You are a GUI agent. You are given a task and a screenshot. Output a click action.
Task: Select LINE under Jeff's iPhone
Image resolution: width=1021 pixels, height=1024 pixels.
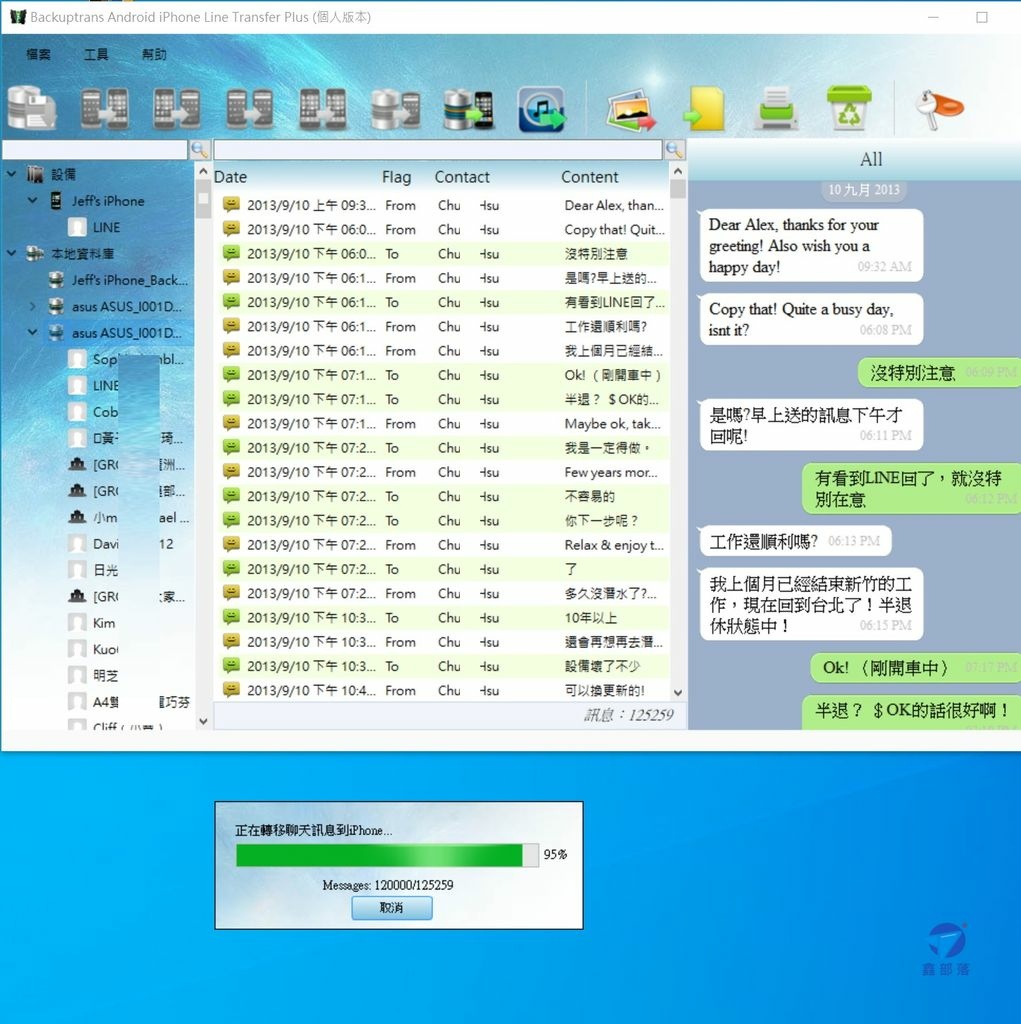click(106, 227)
